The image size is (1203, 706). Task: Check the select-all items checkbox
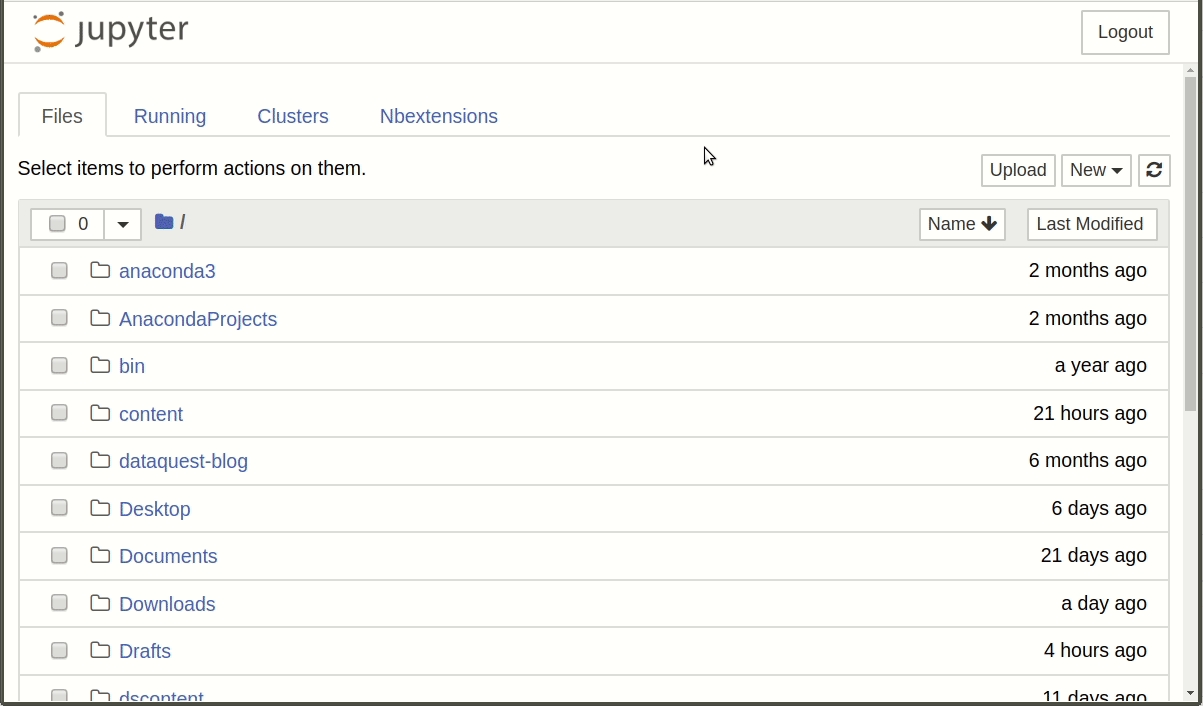tap(58, 224)
